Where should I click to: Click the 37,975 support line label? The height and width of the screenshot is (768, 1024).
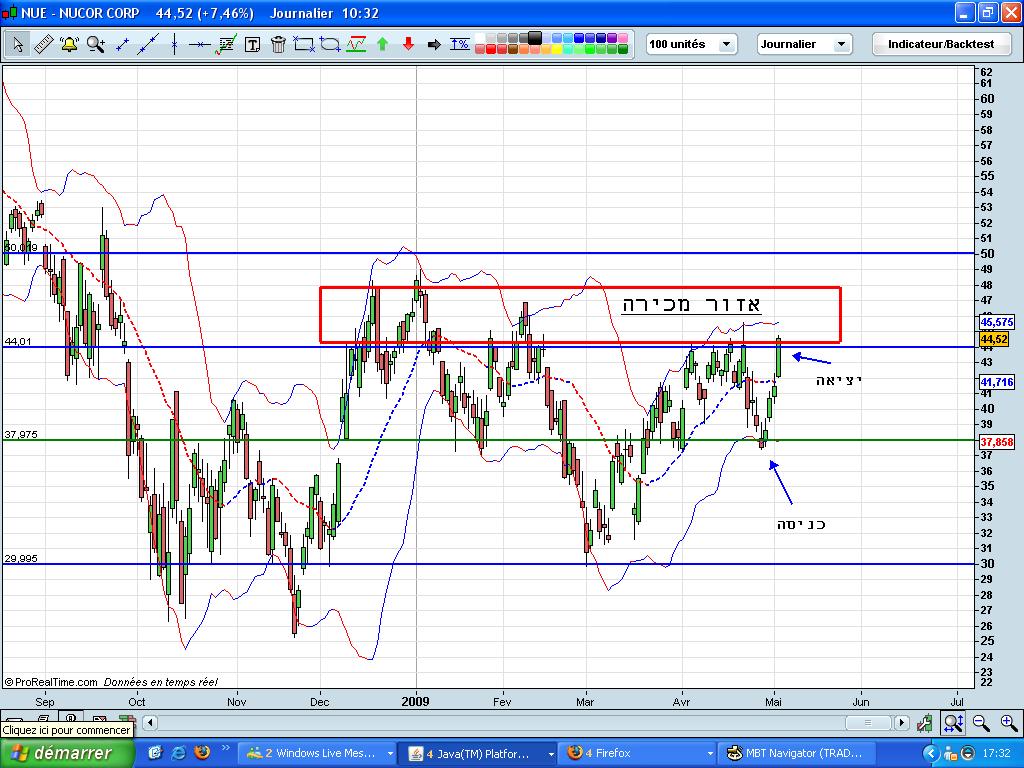(x=21, y=434)
